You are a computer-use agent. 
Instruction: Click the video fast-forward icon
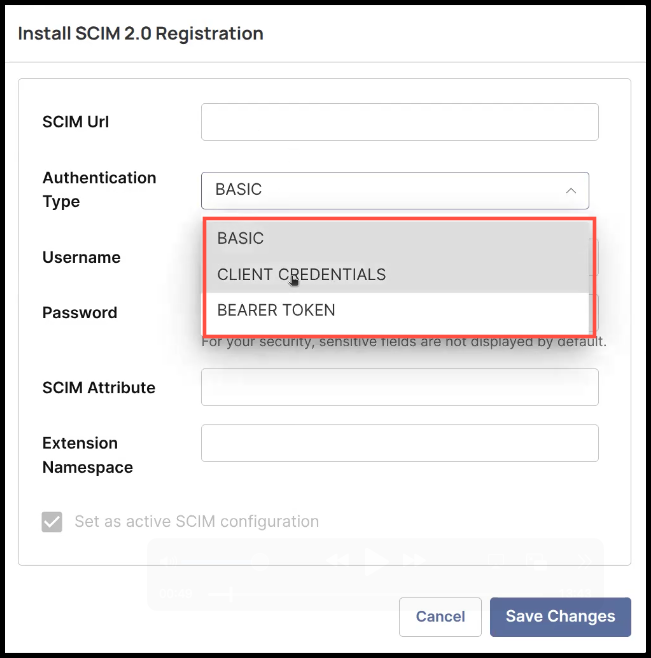pyautogui.click(x=411, y=561)
